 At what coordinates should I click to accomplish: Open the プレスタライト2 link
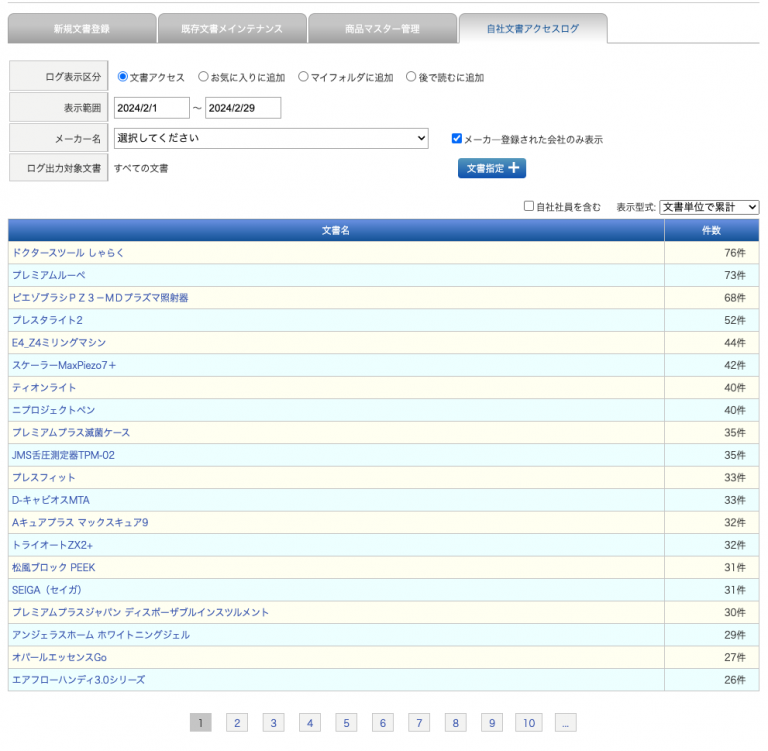click(x=47, y=320)
